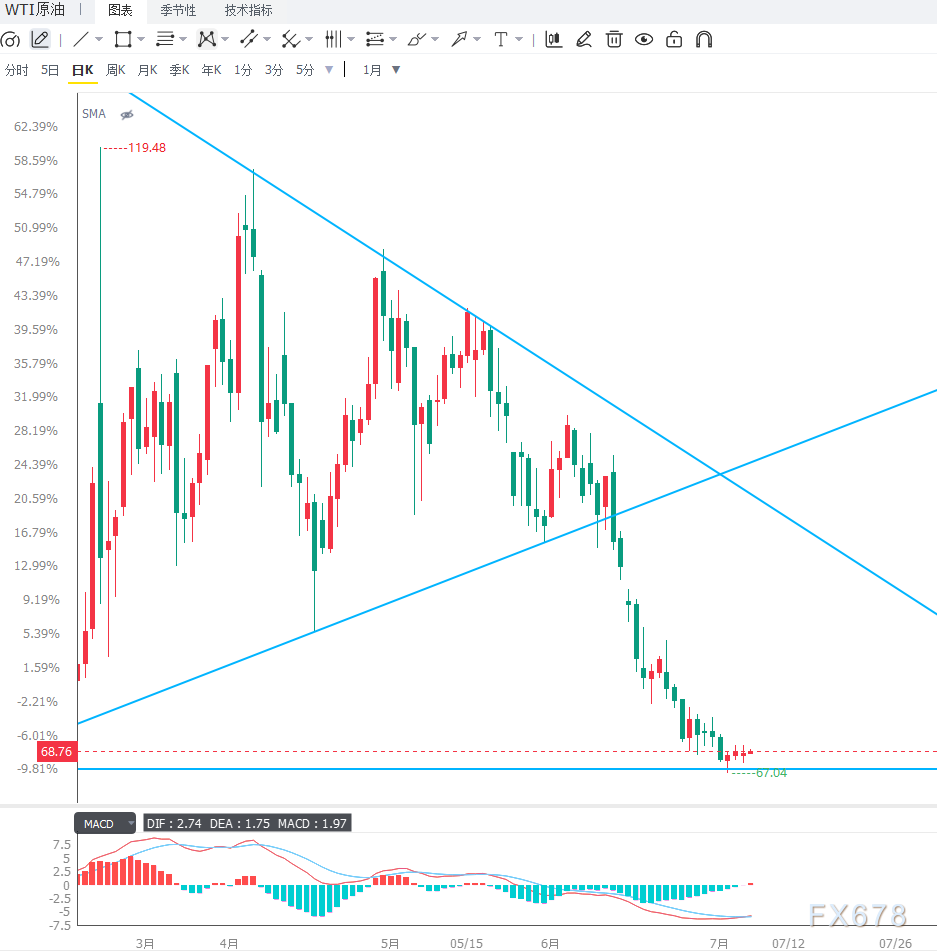Select the brush drawing tool
The width and height of the screenshot is (937, 951).
click(x=417, y=39)
